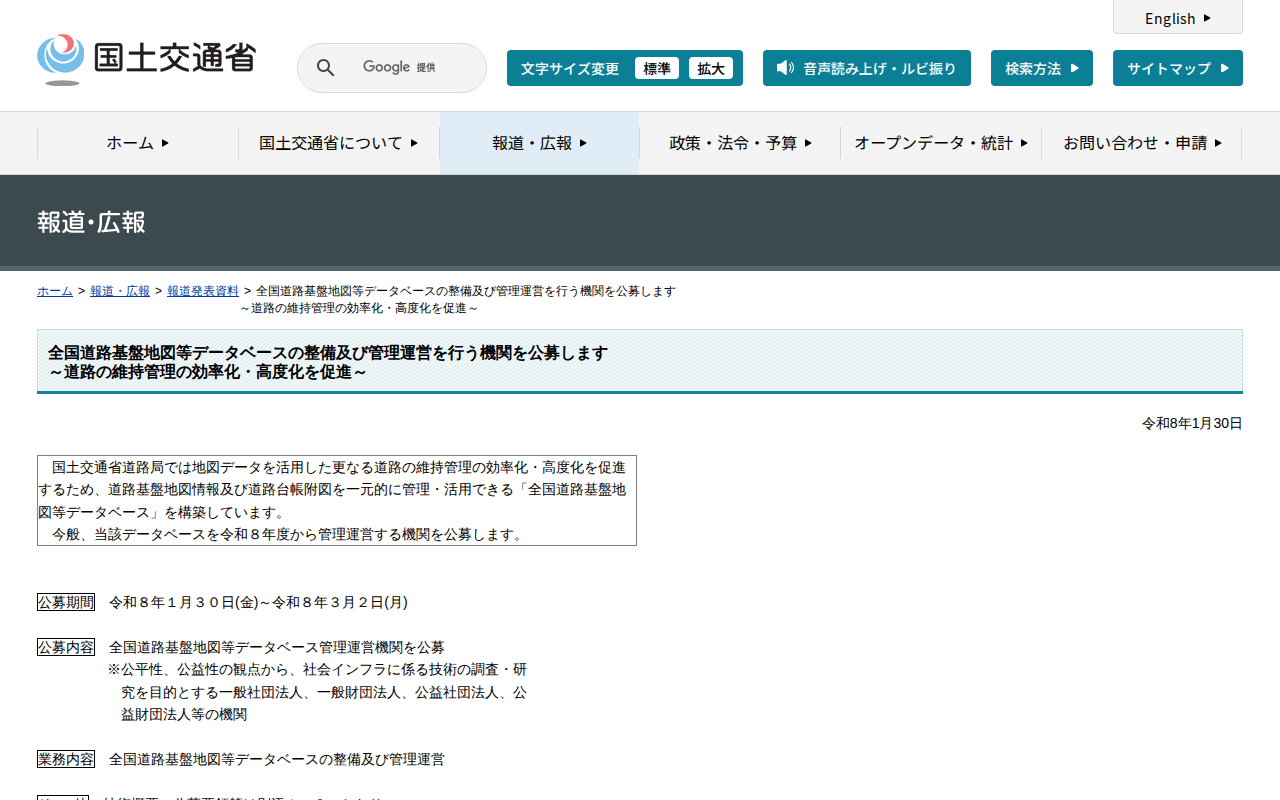Screen dimensions: 1280x800
Task: Follow the 報道発表資料 breadcrumb link
Action: (x=203, y=291)
